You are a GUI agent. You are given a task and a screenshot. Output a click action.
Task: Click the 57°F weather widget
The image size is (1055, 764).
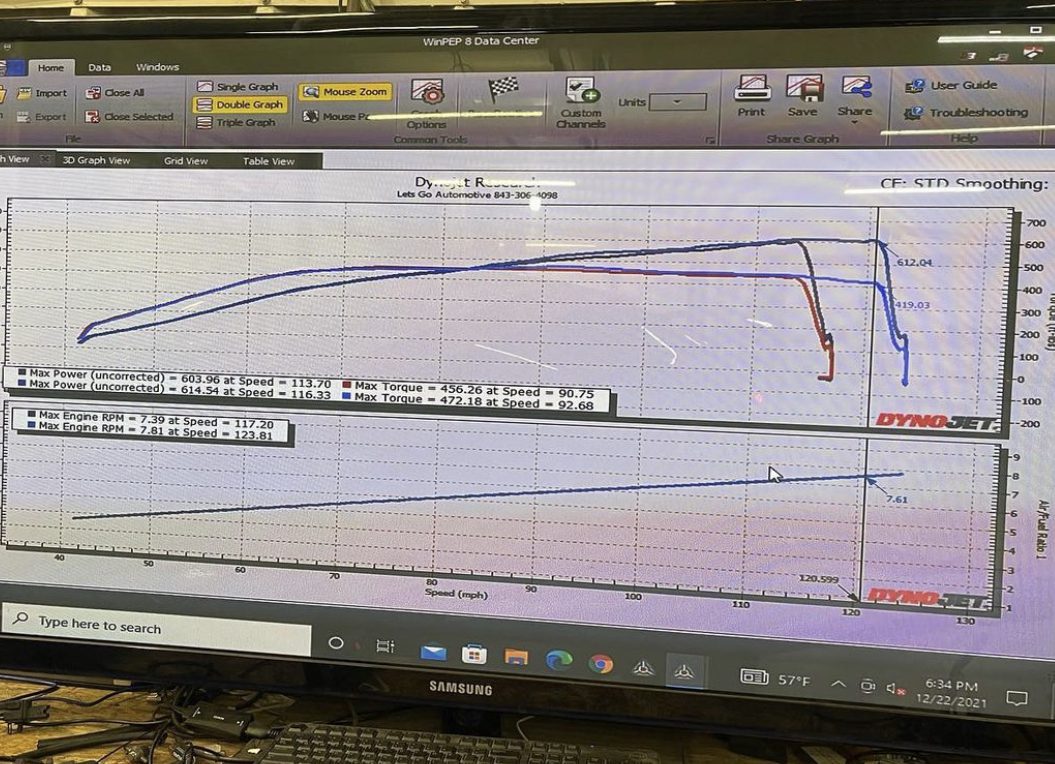coord(775,679)
